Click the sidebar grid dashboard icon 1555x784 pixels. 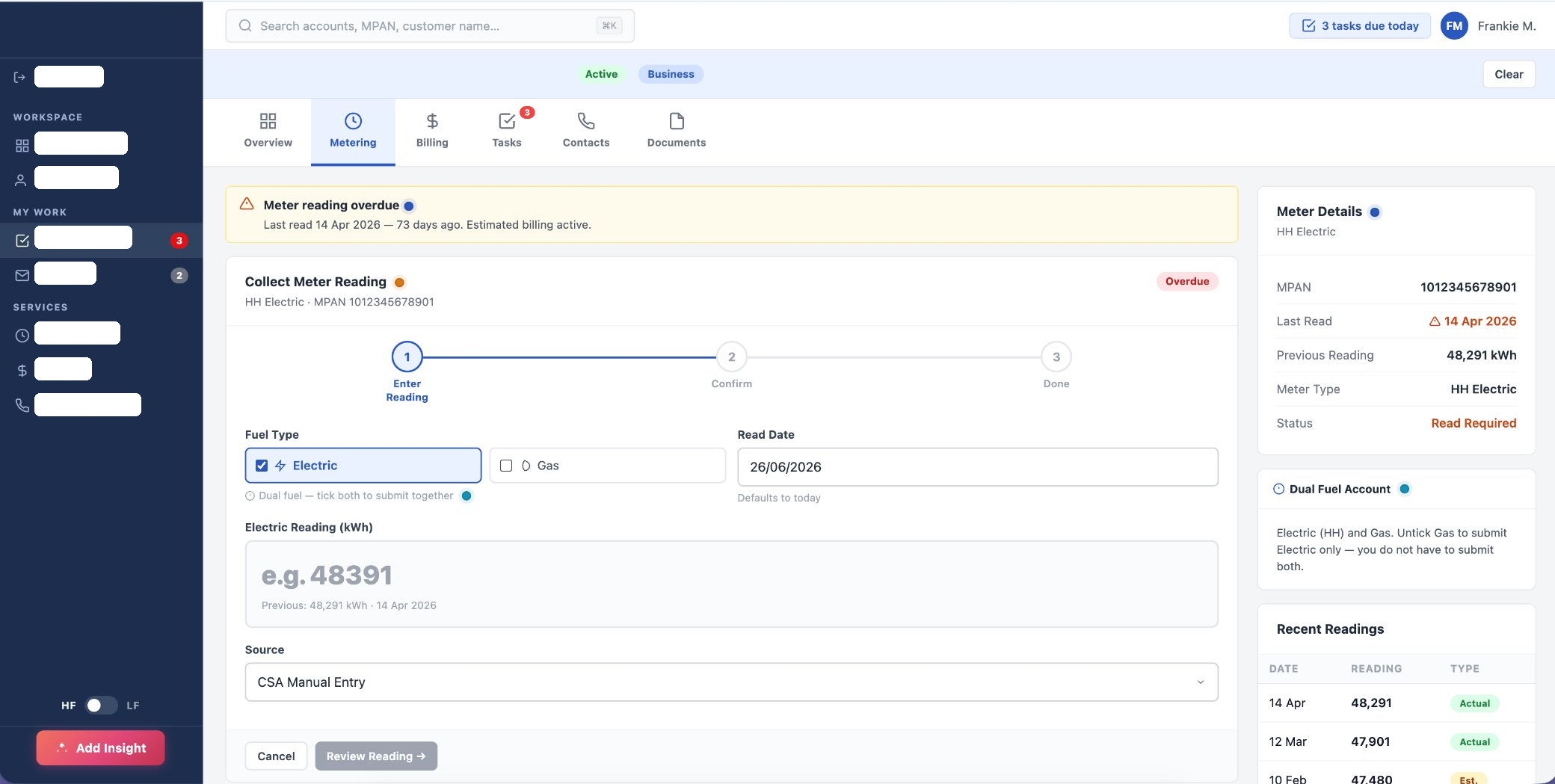click(x=22, y=145)
